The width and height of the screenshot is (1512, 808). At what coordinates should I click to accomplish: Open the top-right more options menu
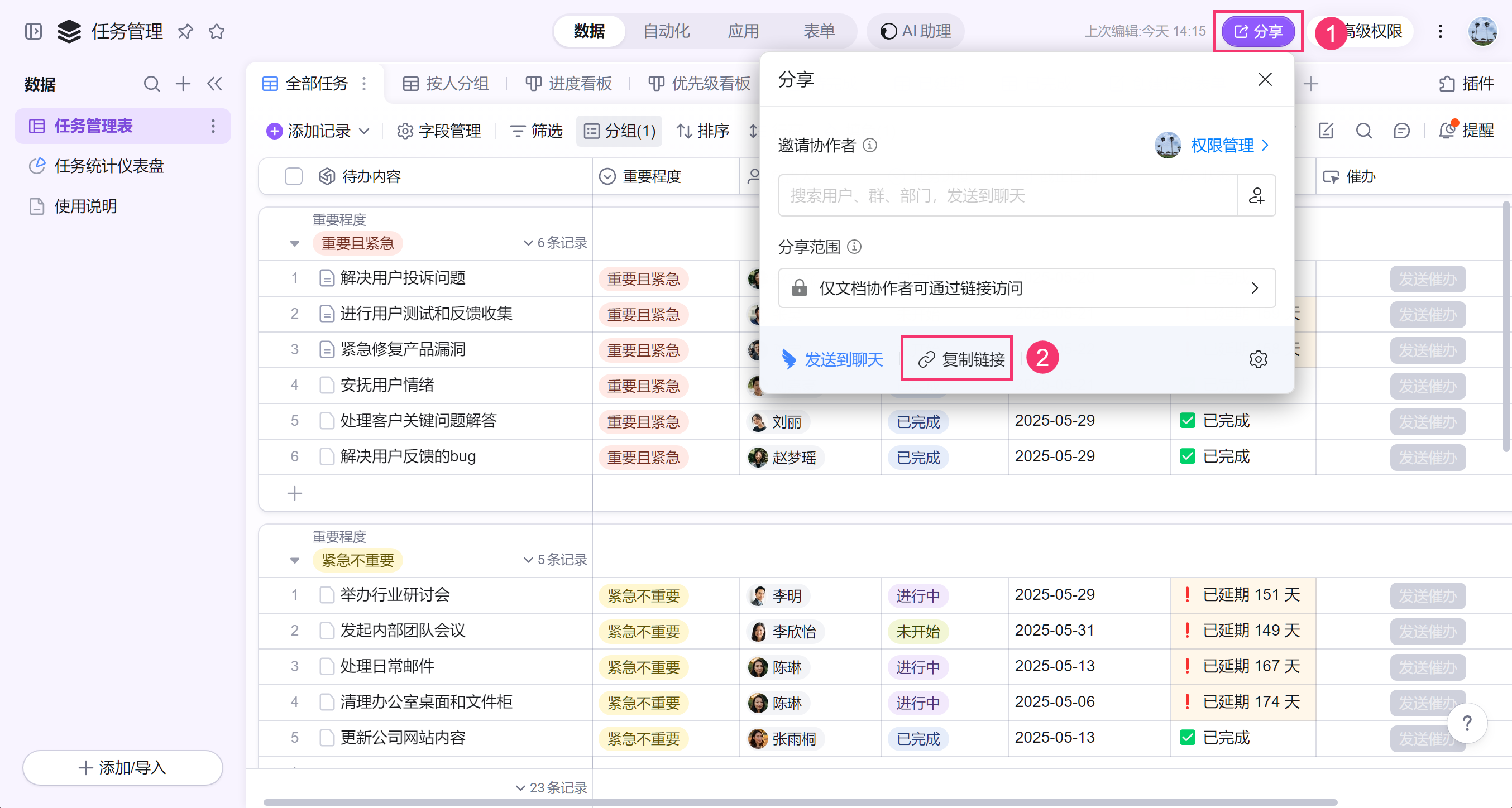(1440, 31)
